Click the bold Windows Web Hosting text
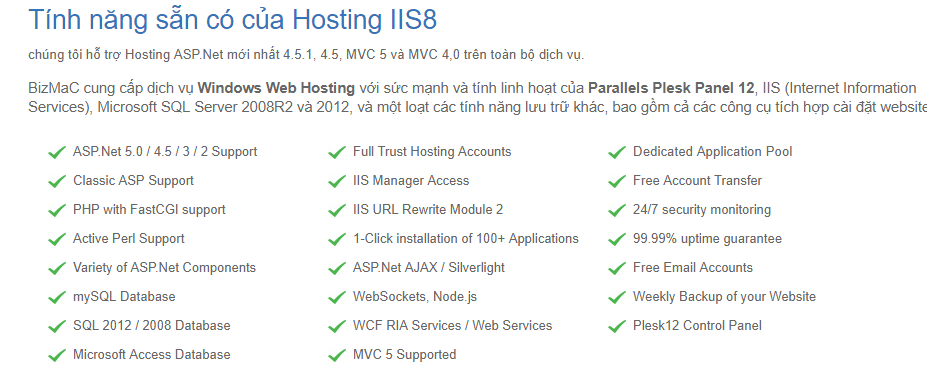 [x=276, y=89]
